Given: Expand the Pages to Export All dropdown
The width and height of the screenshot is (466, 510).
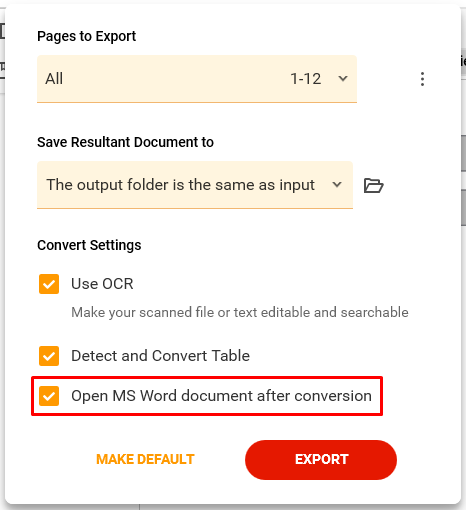Looking at the screenshot, I should [197, 79].
